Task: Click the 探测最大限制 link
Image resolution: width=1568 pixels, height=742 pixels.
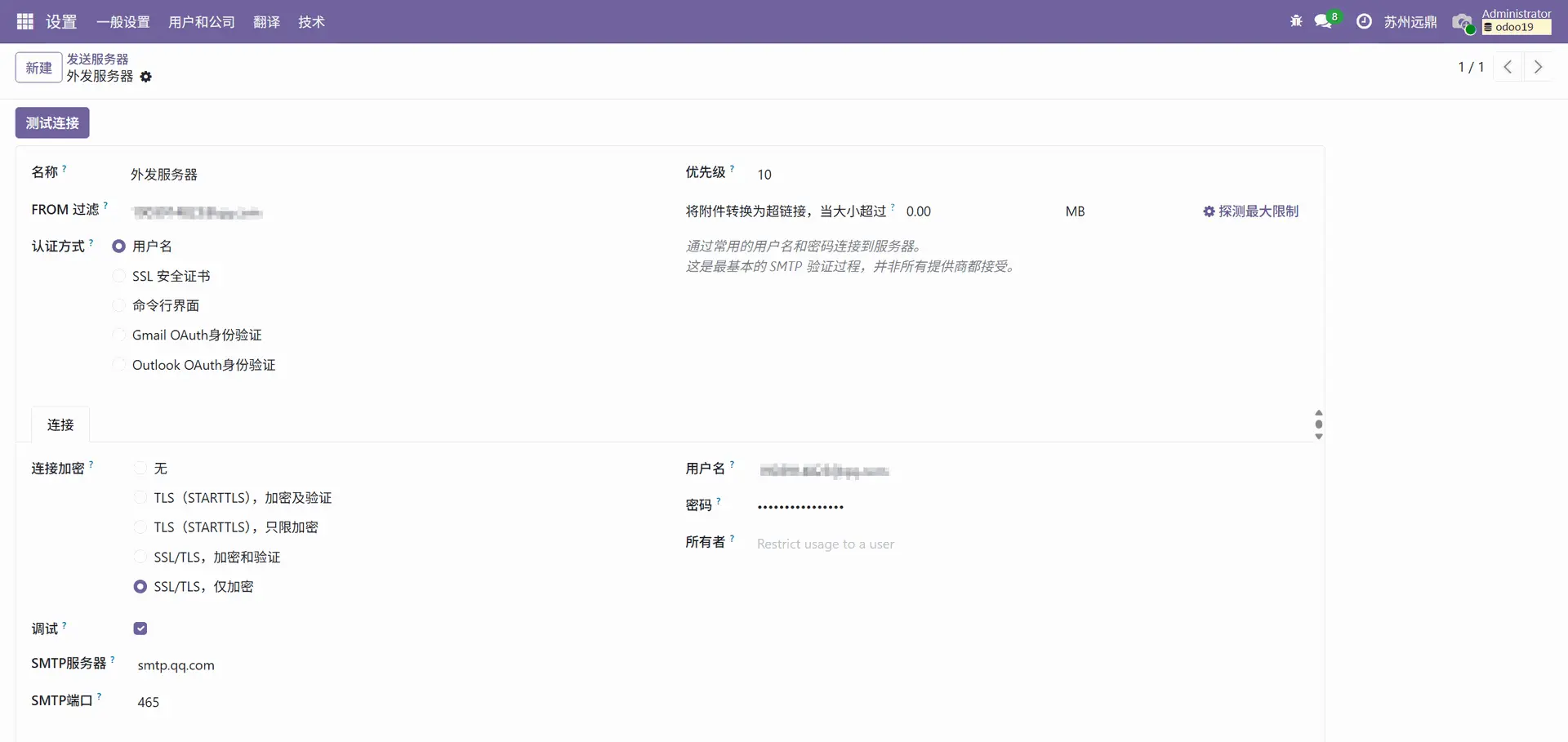Action: pyautogui.click(x=1250, y=211)
